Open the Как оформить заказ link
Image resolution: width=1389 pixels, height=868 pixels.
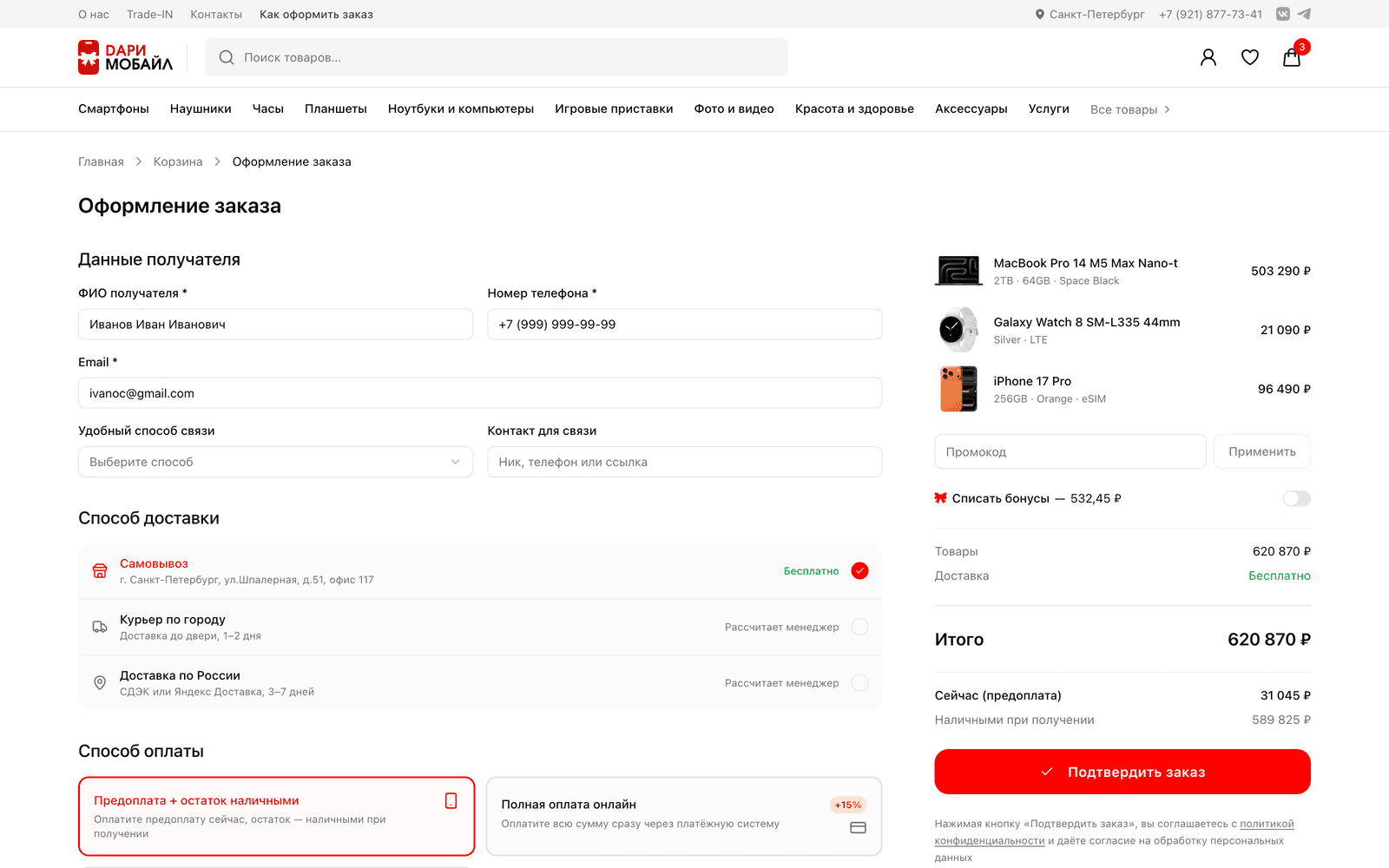[x=316, y=14]
